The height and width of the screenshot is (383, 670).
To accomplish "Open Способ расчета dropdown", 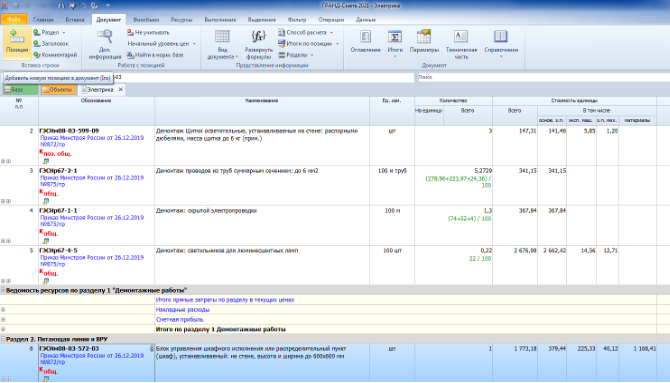I will tap(306, 32).
